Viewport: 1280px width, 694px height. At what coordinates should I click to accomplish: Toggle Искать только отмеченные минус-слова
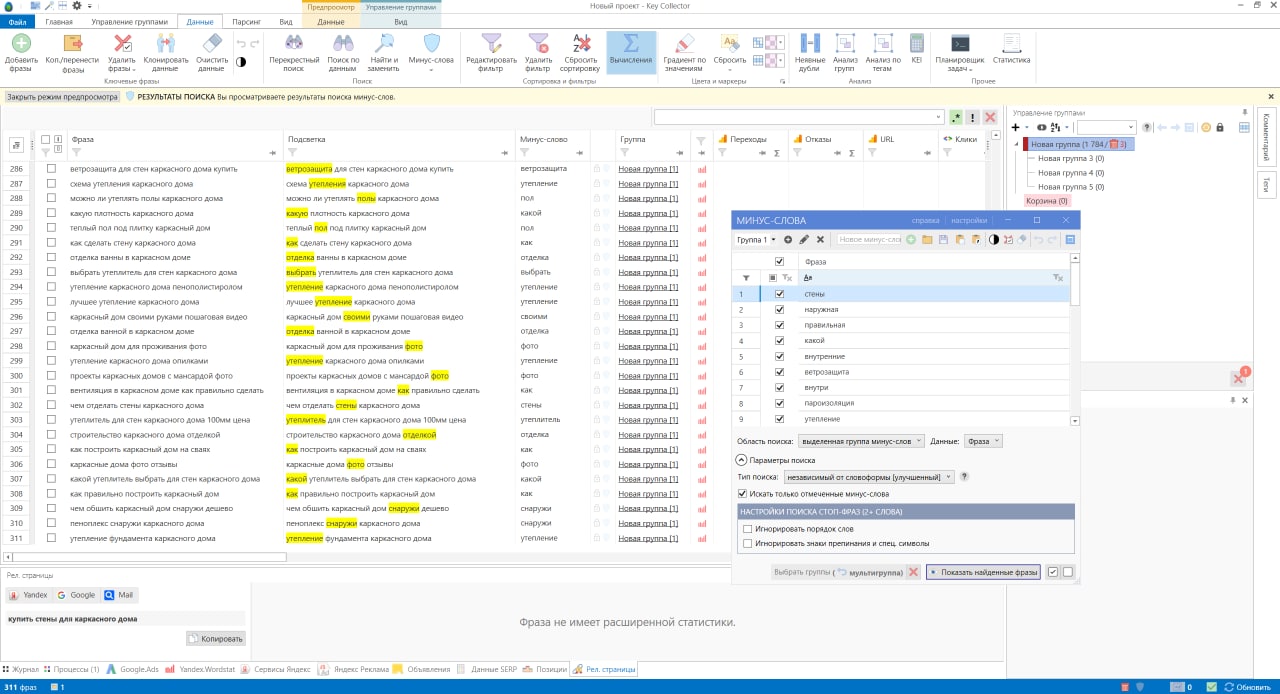coord(742,494)
